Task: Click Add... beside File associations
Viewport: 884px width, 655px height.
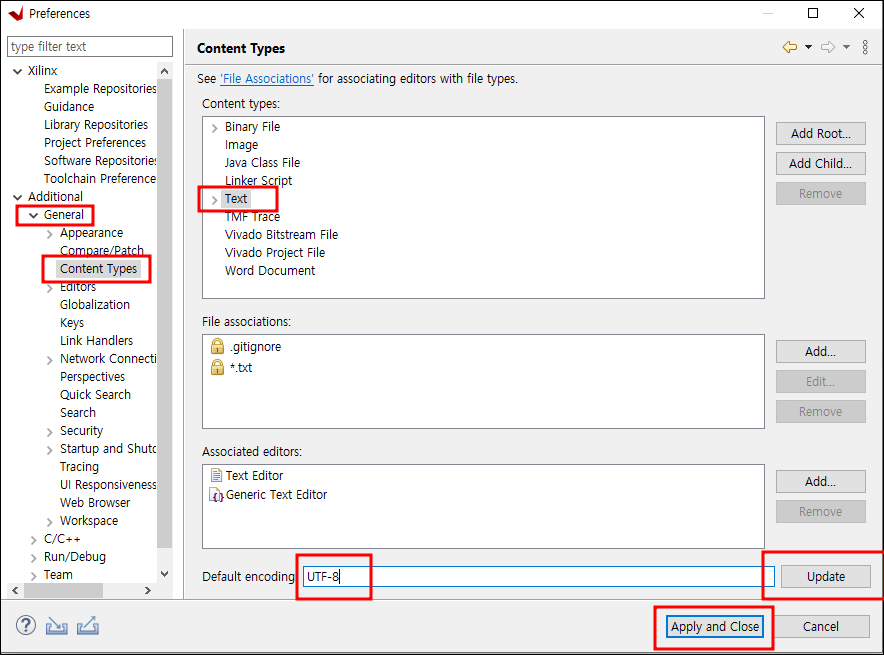Action: point(820,352)
